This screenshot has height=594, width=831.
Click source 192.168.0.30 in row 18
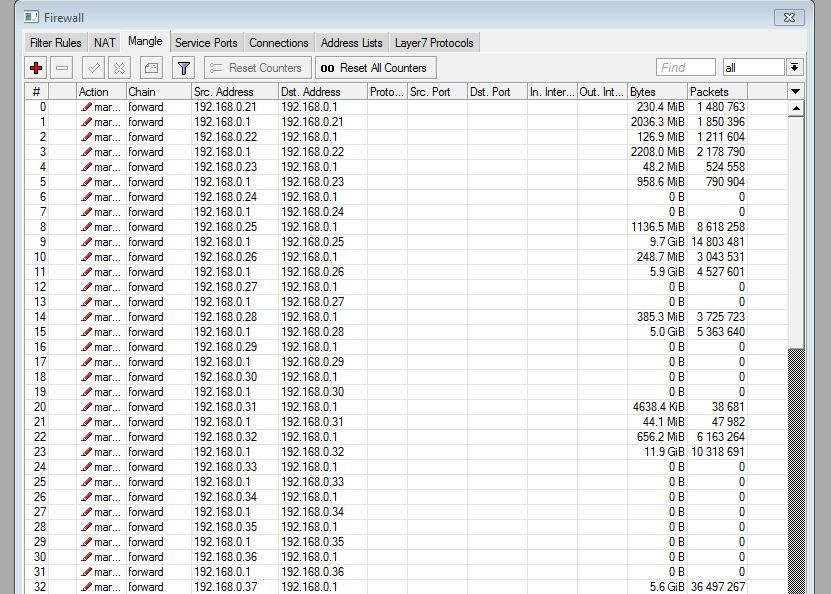coord(225,377)
